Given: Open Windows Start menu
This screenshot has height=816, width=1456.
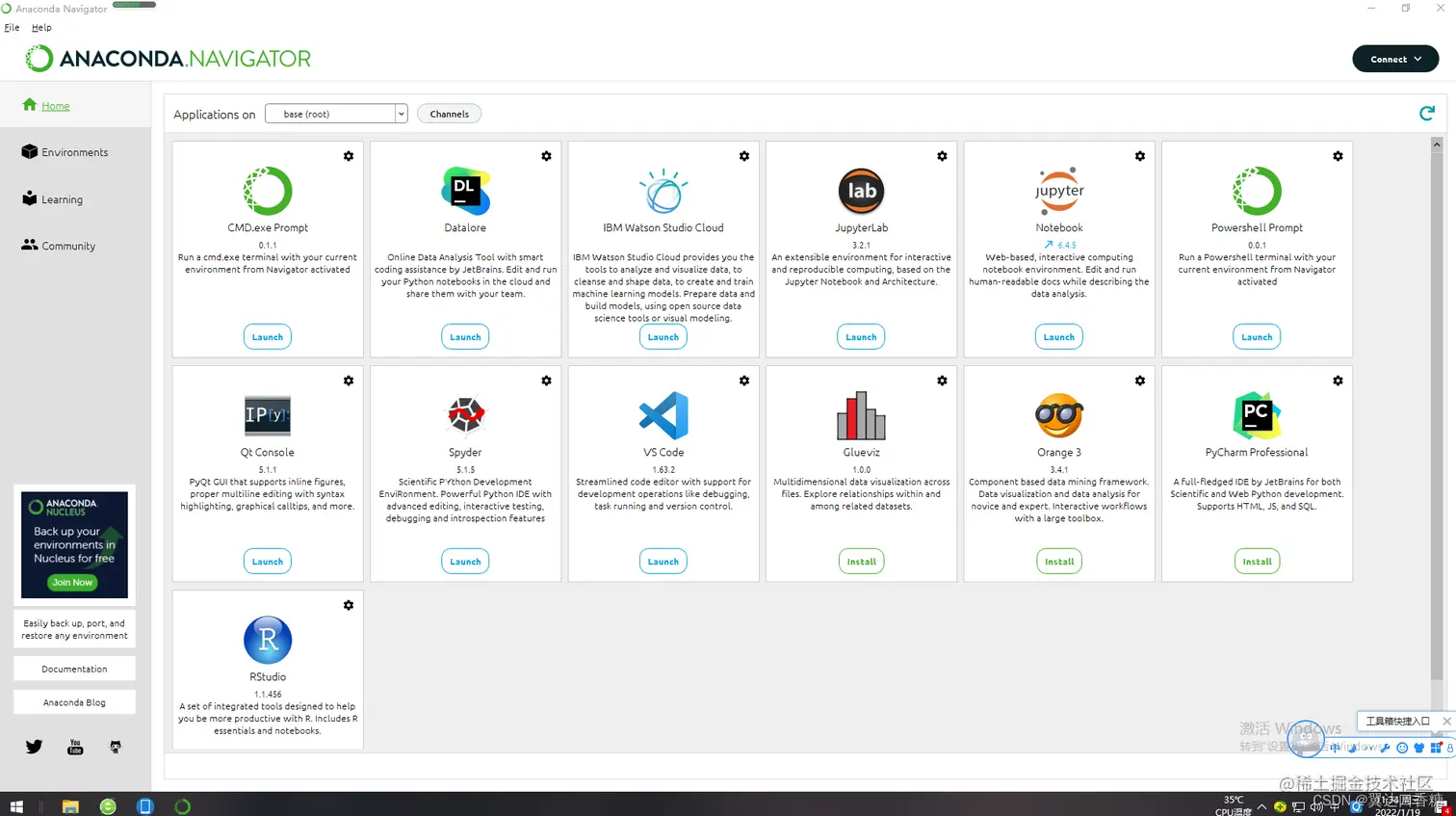Looking at the screenshot, I should pyautogui.click(x=15, y=806).
